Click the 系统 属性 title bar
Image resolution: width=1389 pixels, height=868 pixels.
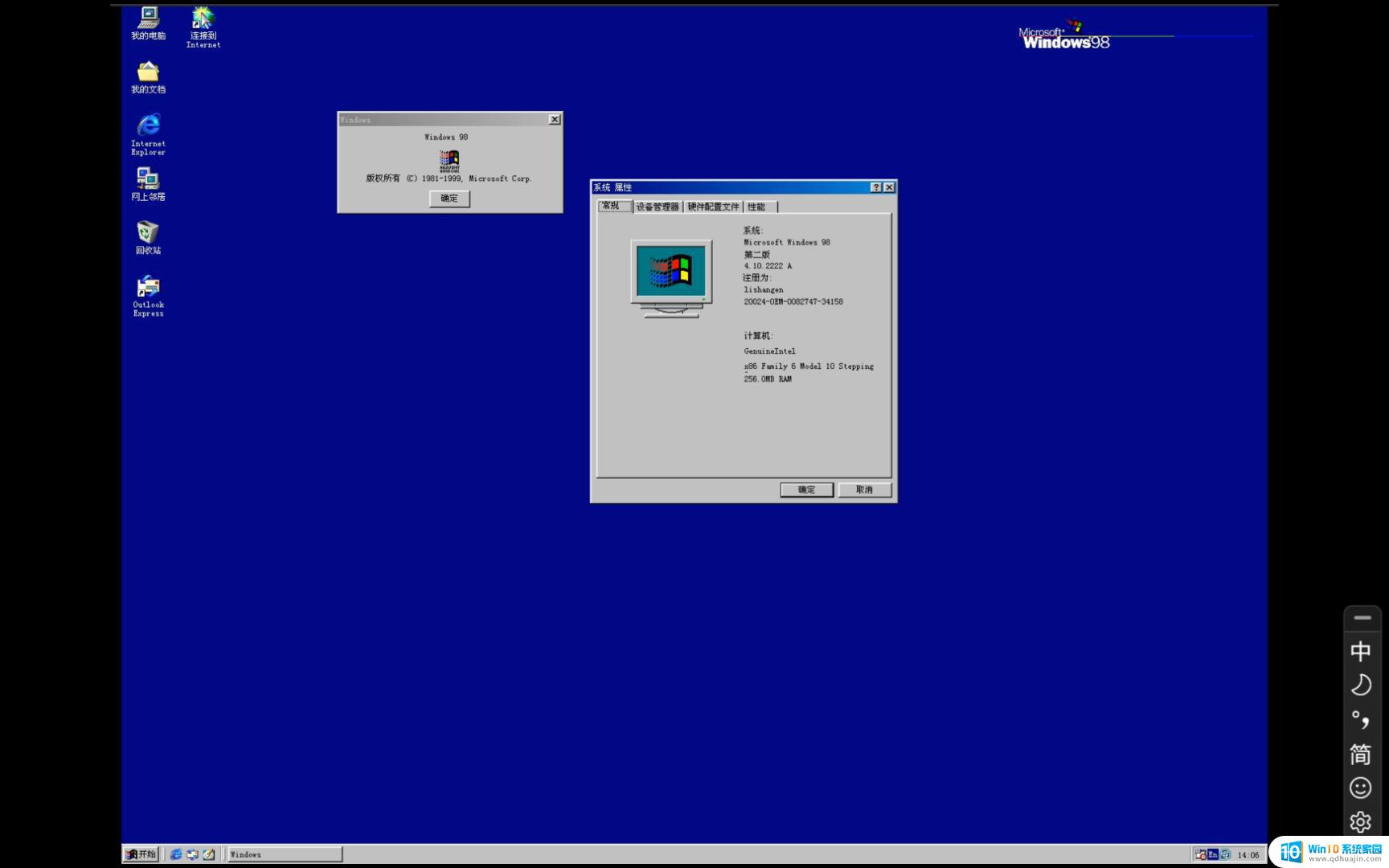(744, 187)
